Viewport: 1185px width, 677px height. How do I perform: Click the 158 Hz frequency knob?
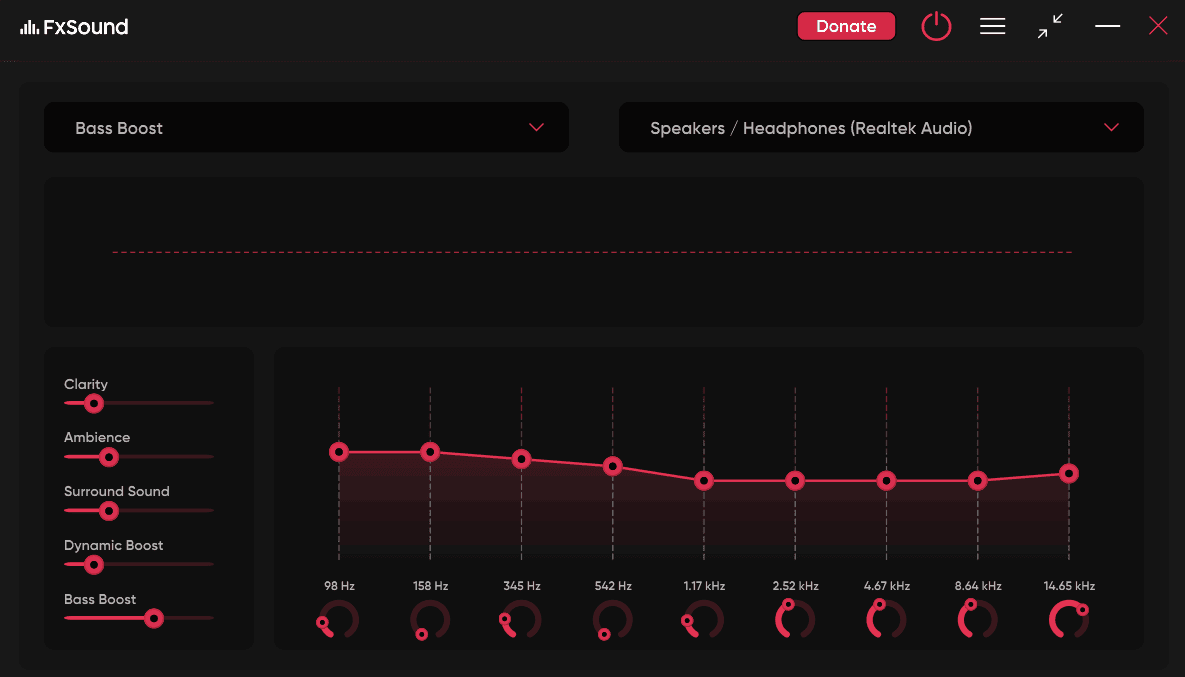pyautogui.click(x=430, y=620)
